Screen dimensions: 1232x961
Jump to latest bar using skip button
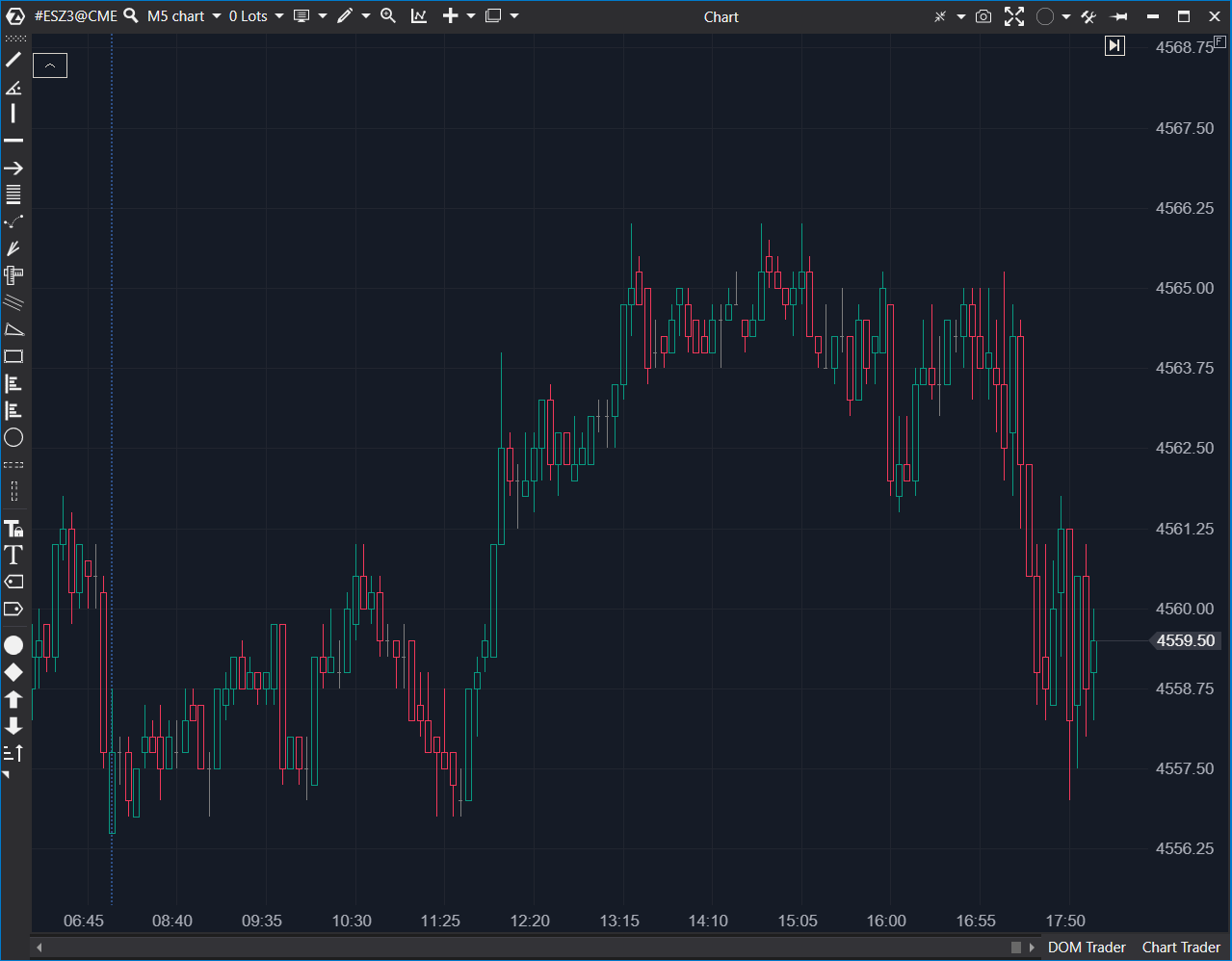click(1114, 45)
